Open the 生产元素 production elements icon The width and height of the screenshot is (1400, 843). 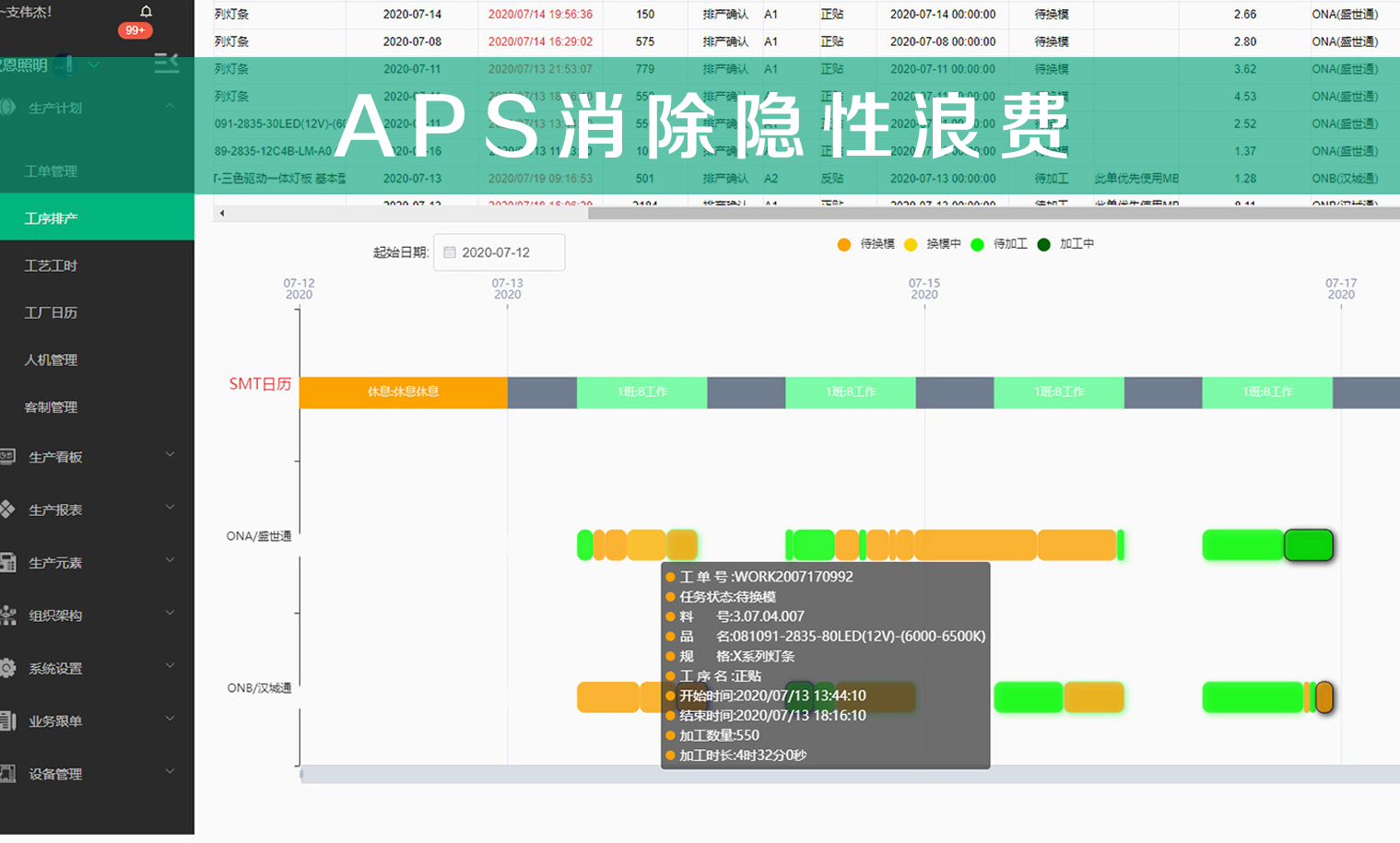tap(9, 560)
